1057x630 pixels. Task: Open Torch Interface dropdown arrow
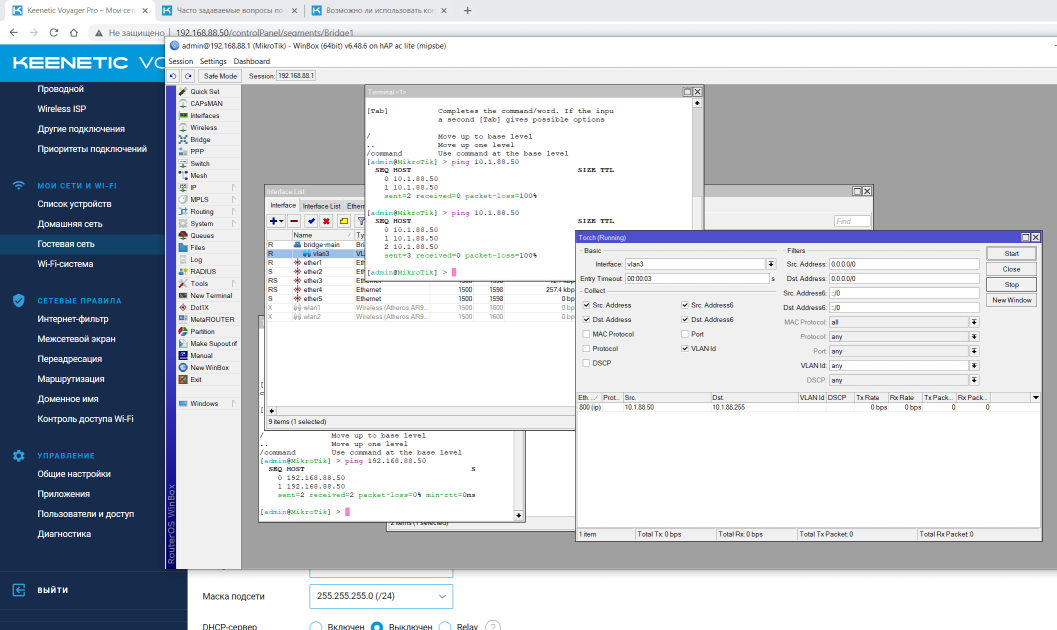[x=771, y=264]
